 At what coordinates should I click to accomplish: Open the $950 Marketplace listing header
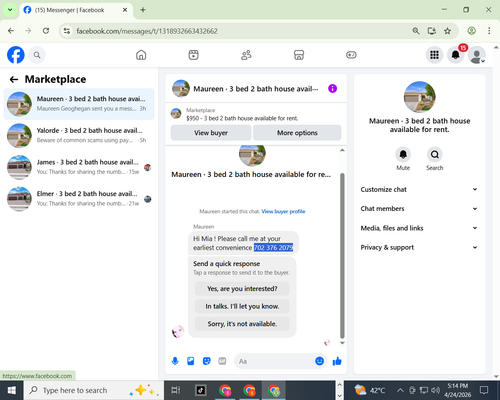pyautogui.click(x=256, y=114)
